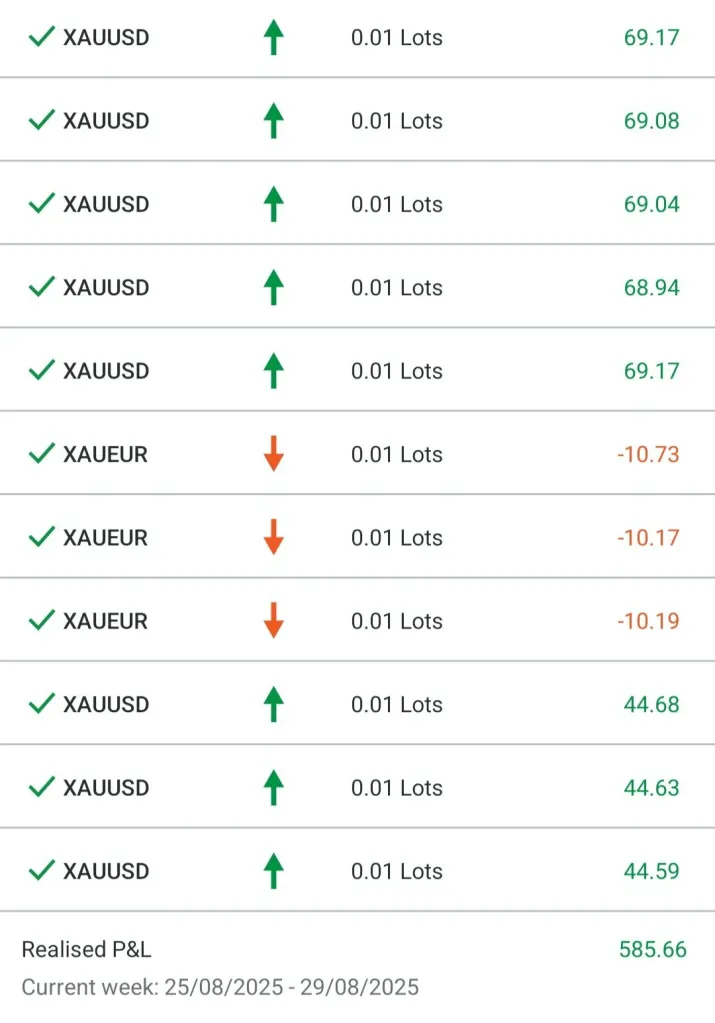Image resolution: width=715 pixels, height=1023 pixels.
Task: Click the checkmark in the 44.63 row
Action: click(41, 788)
